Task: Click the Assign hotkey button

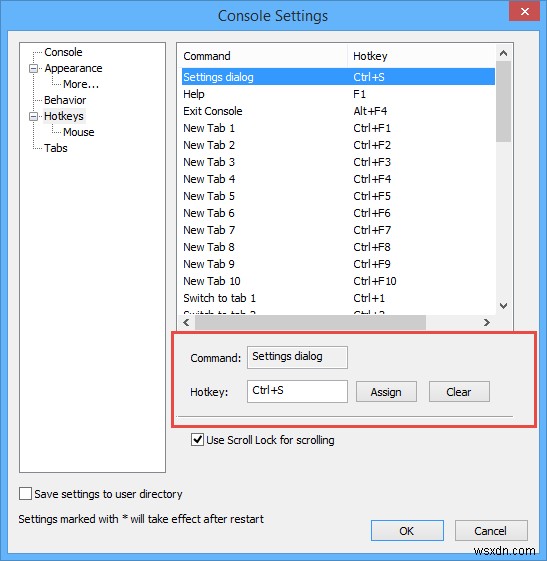Action: (x=386, y=392)
